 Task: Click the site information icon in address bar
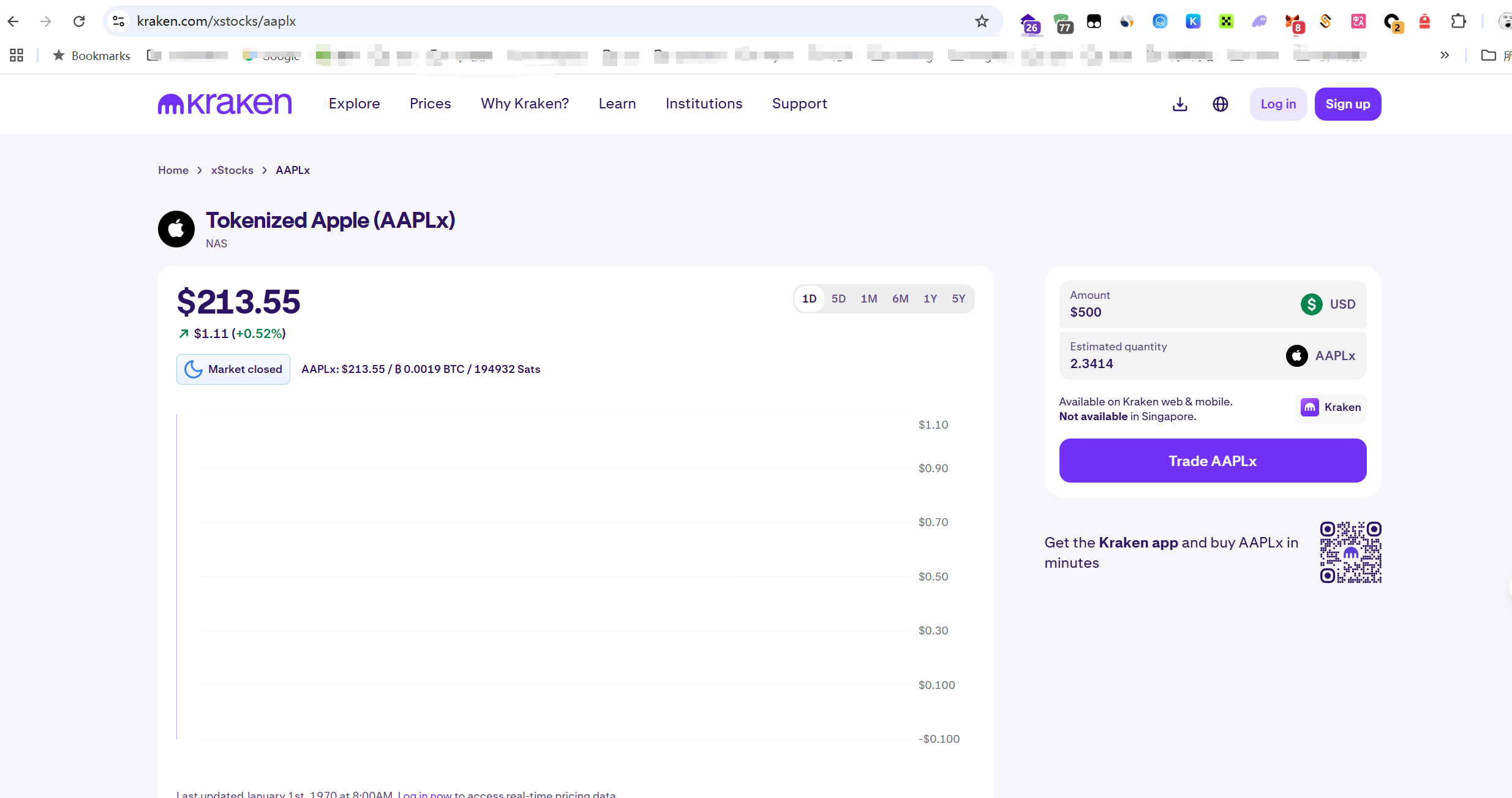pyautogui.click(x=118, y=21)
